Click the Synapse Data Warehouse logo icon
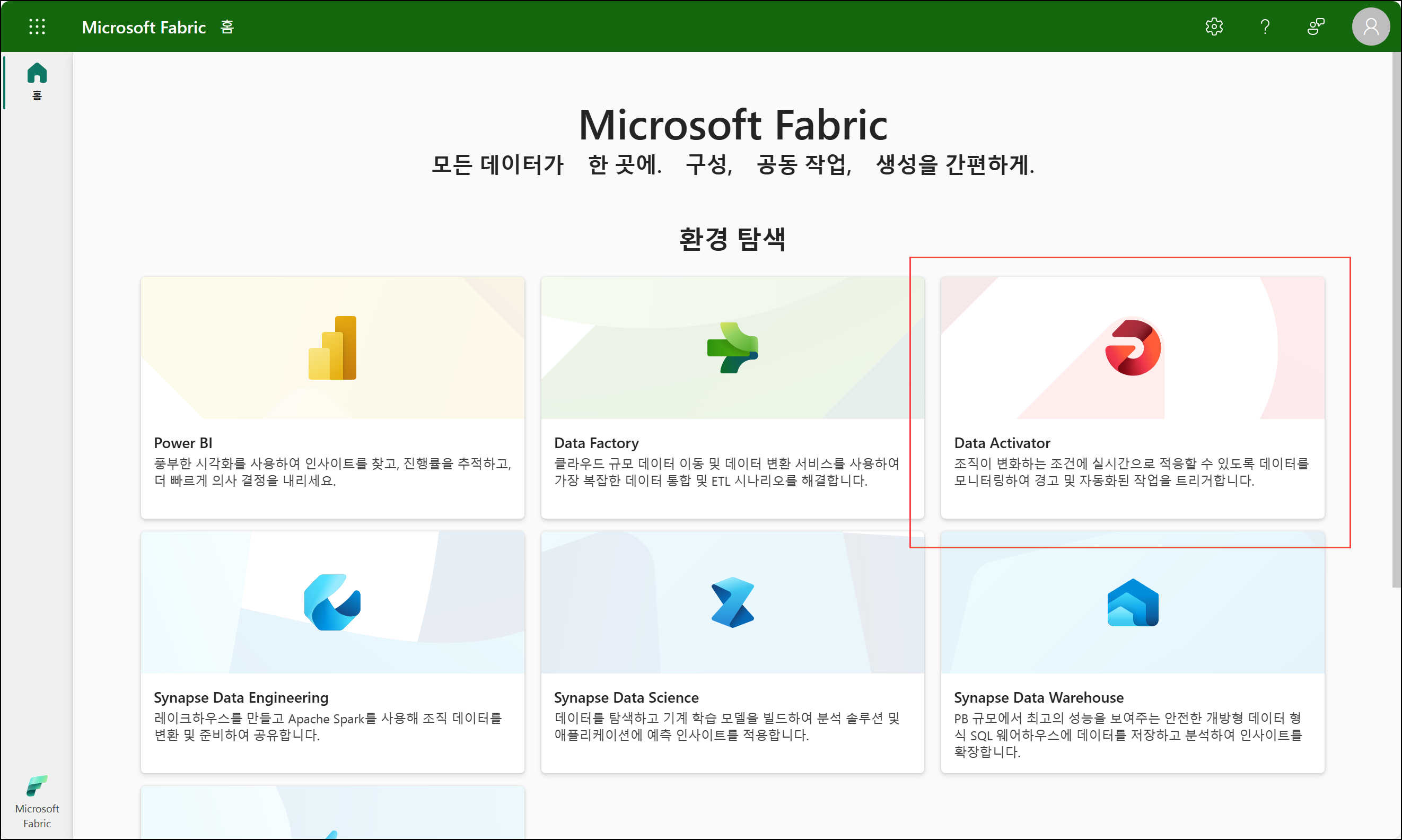 click(1133, 602)
